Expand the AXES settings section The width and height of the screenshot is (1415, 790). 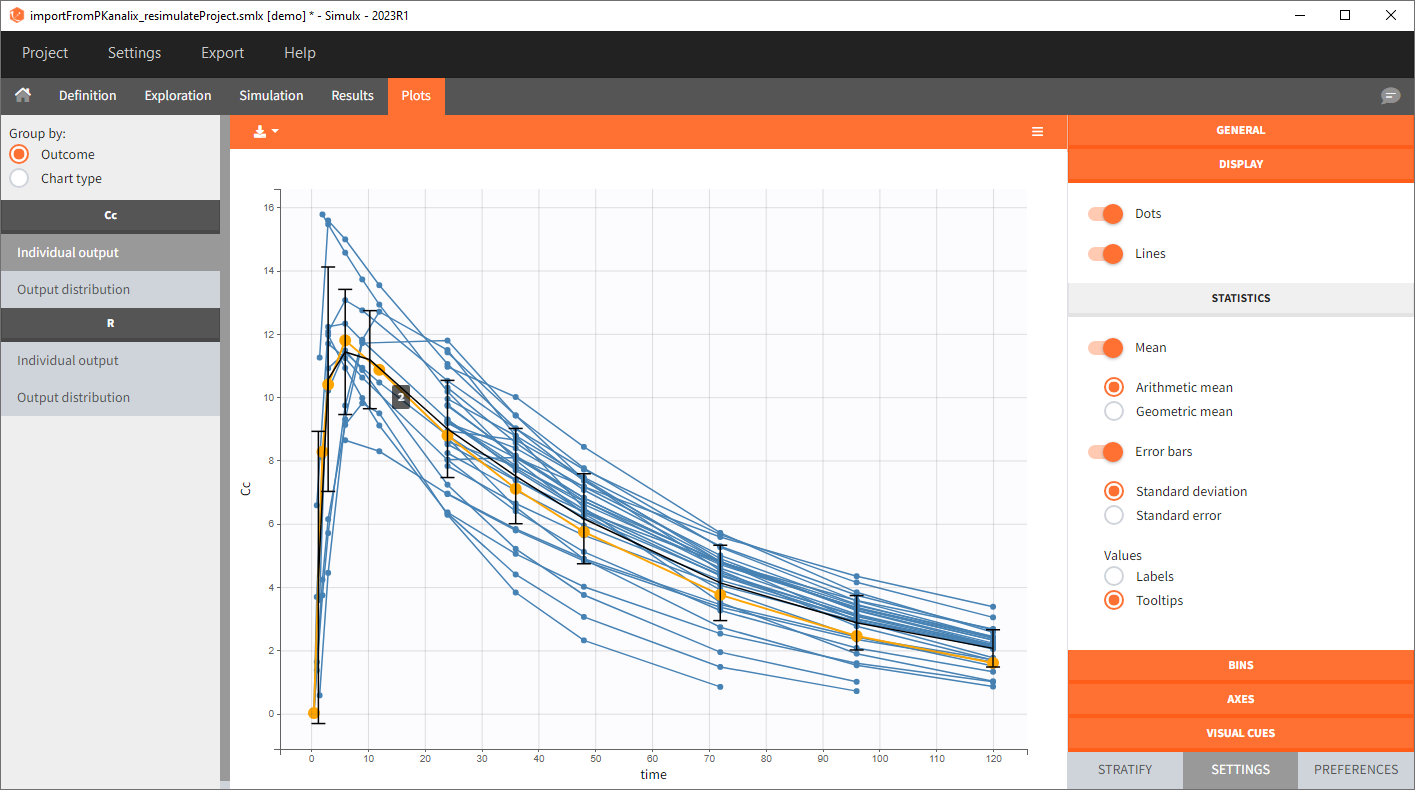[x=1240, y=699]
